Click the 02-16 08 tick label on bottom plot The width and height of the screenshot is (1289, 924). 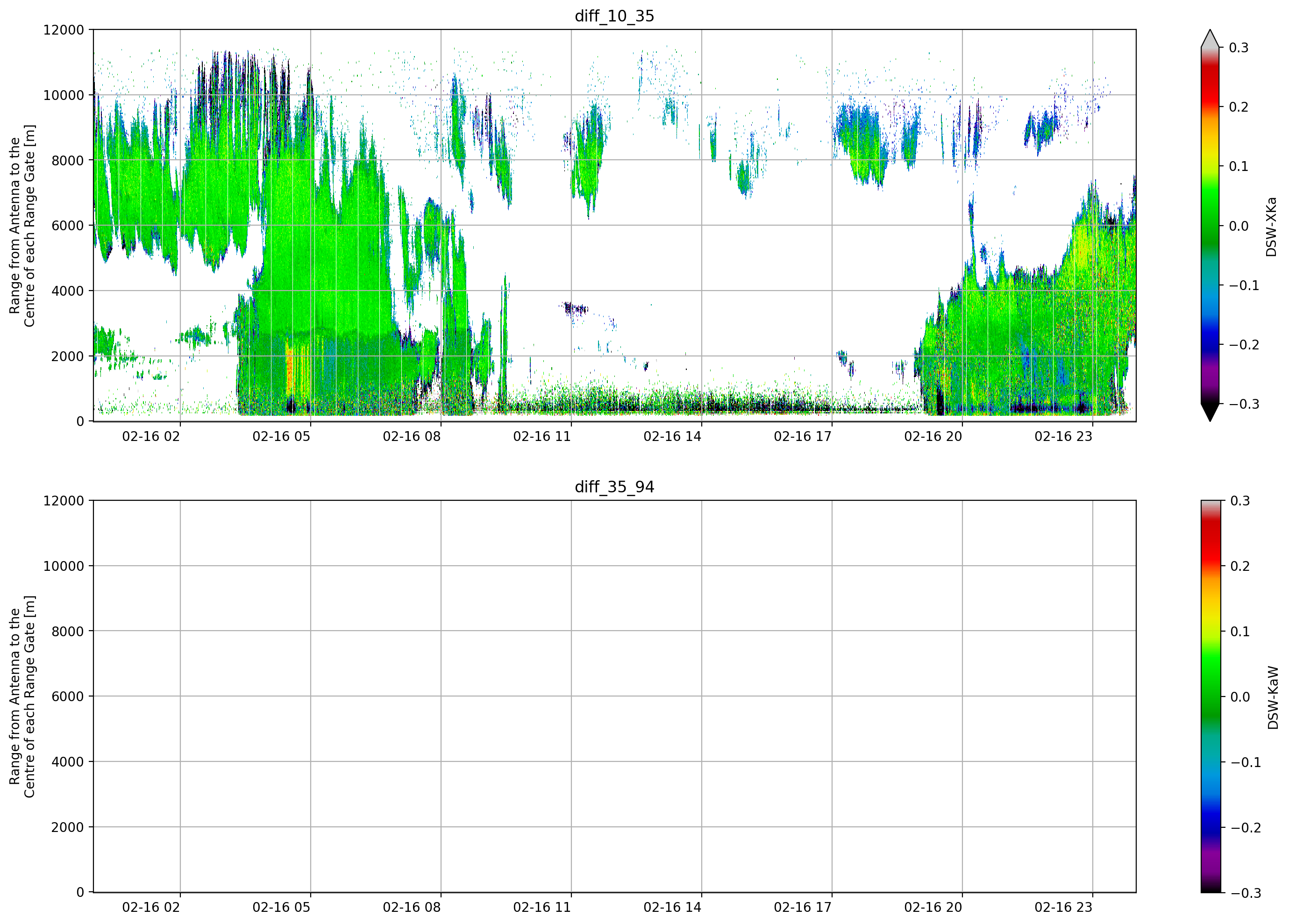tap(412, 908)
